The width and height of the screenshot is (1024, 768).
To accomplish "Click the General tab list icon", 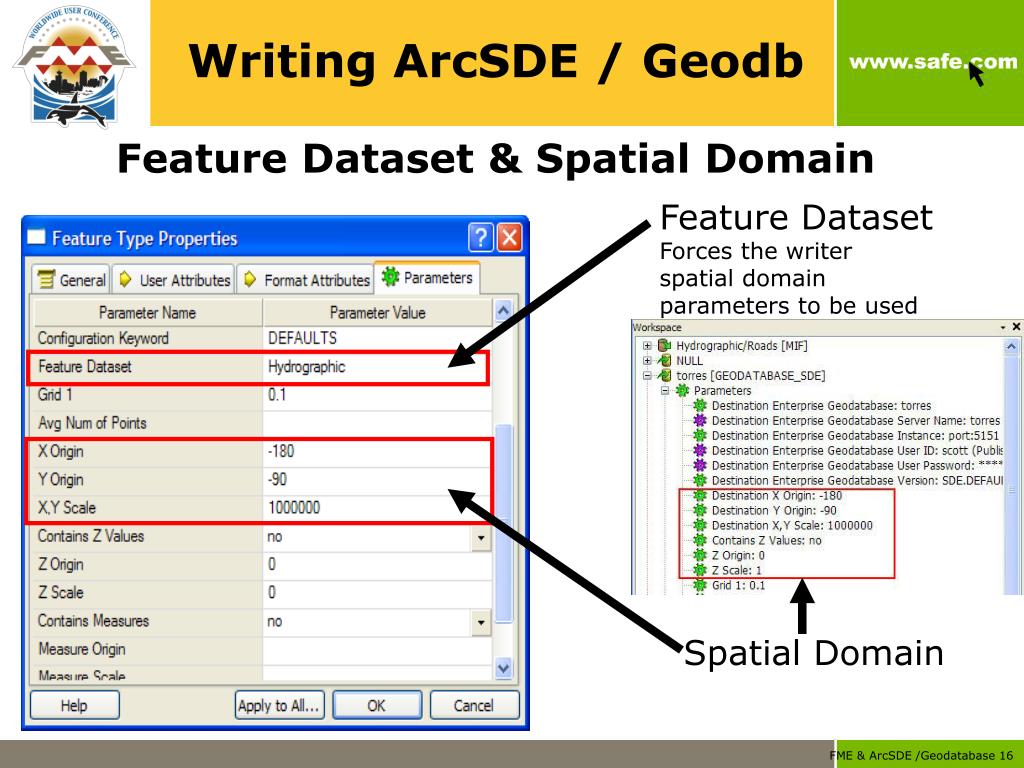I will pos(46,280).
